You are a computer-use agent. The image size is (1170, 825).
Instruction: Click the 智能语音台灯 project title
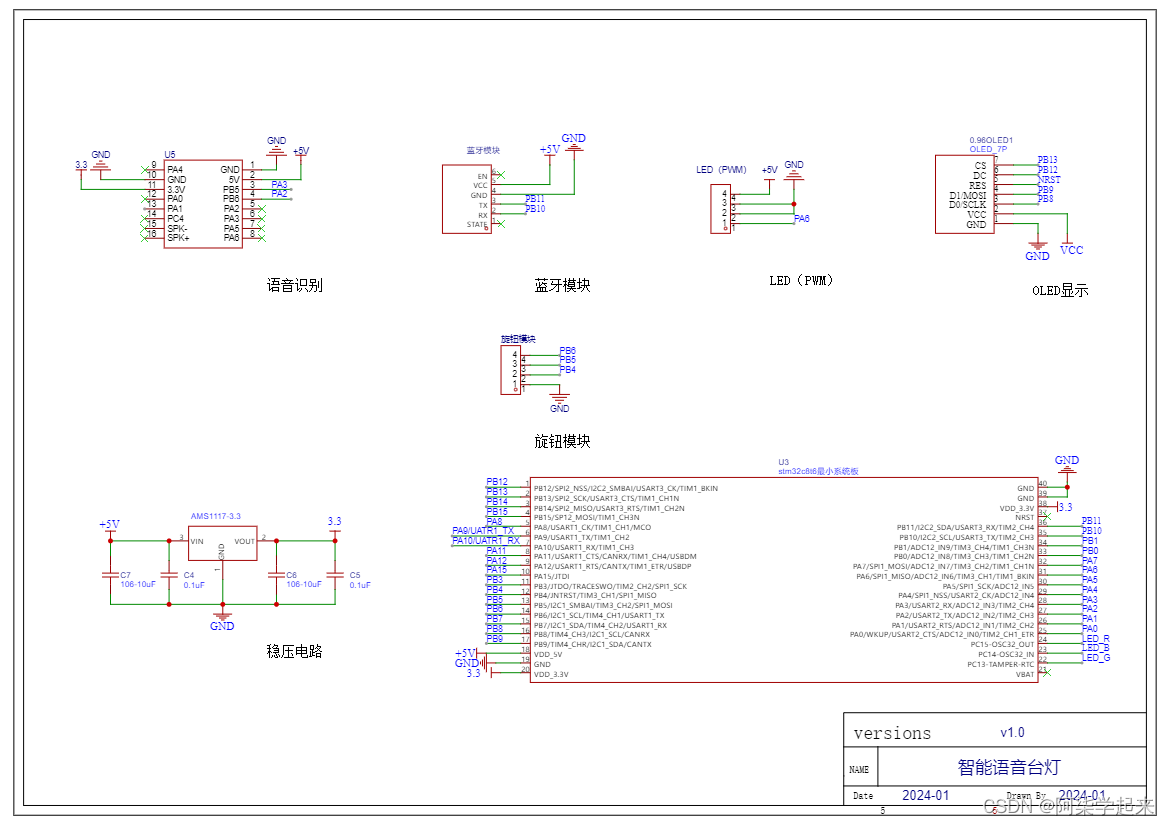[1009, 767]
